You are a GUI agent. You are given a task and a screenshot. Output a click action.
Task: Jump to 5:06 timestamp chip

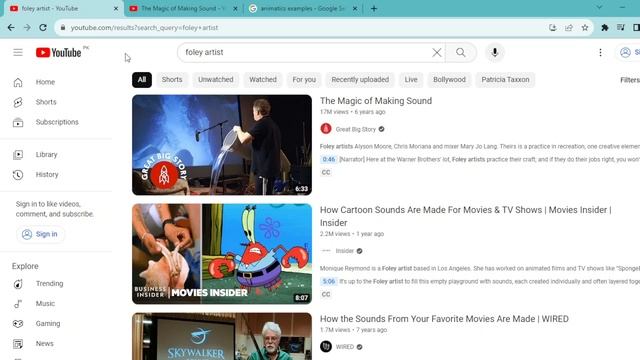coord(329,281)
